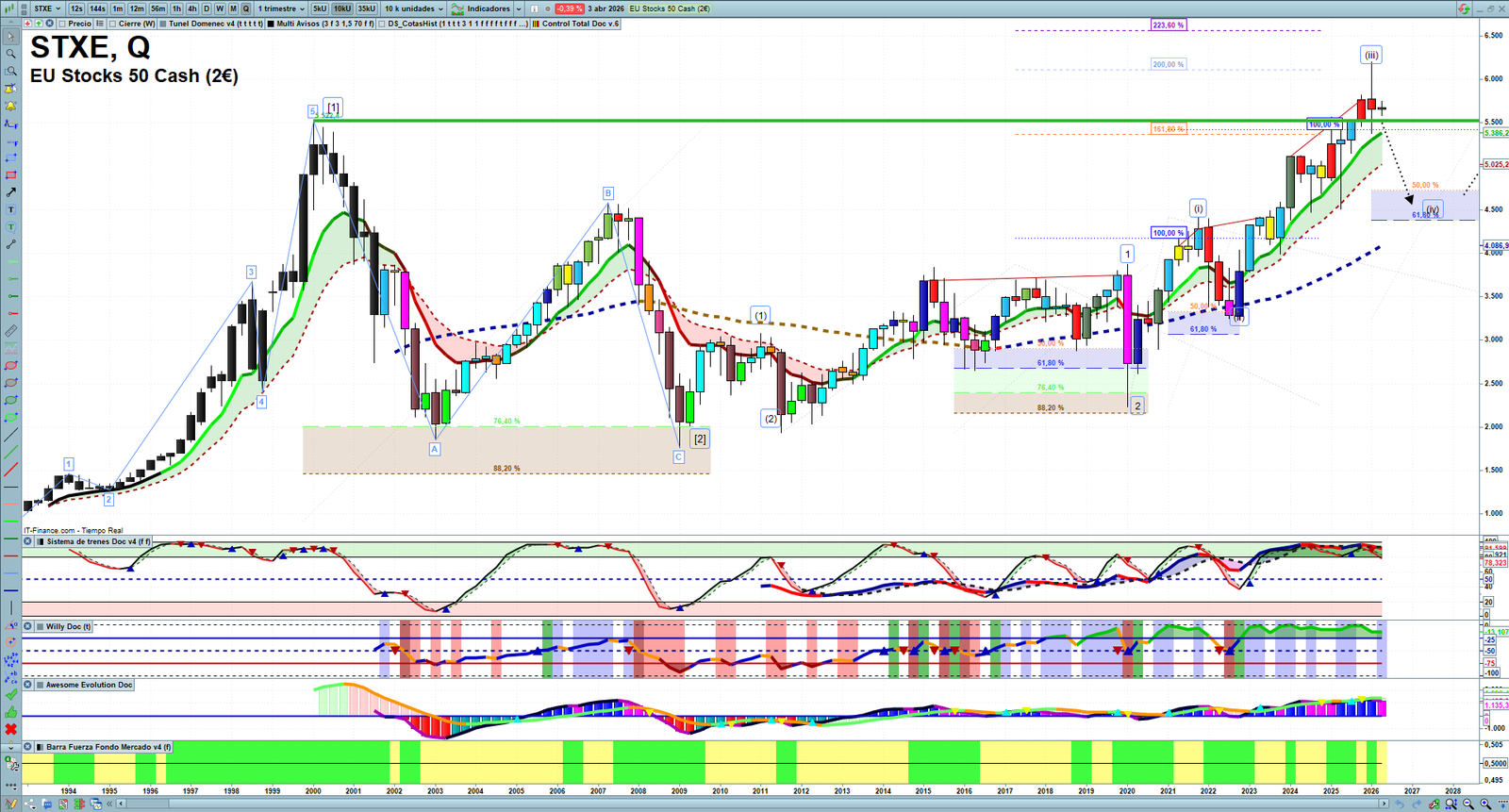
Task: Click the right arrow at scrollbar end
Action: tap(1384, 804)
